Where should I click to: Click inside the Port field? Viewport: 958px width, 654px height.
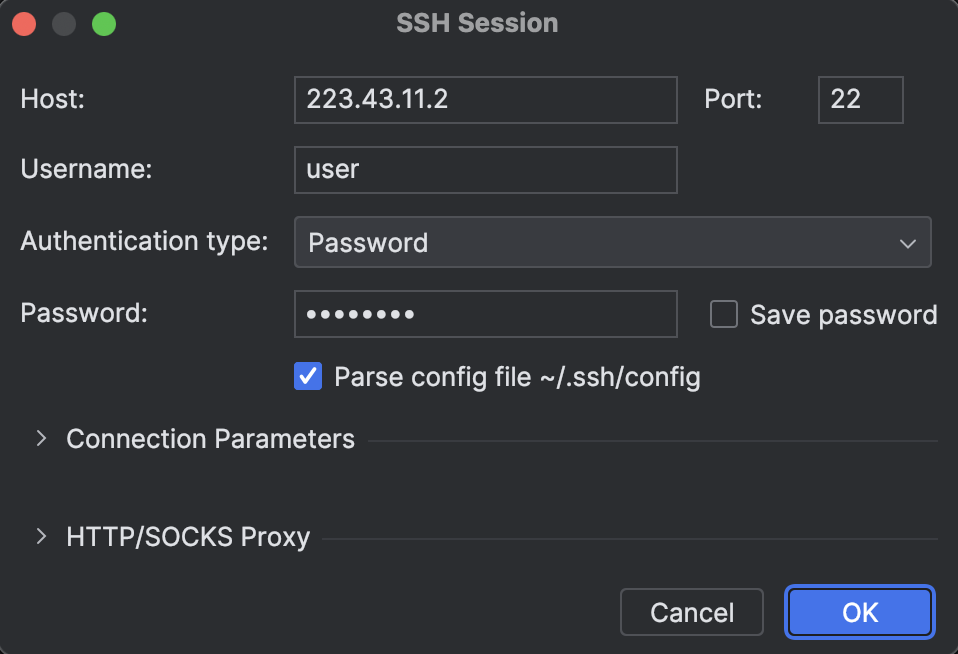pos(860,100)
